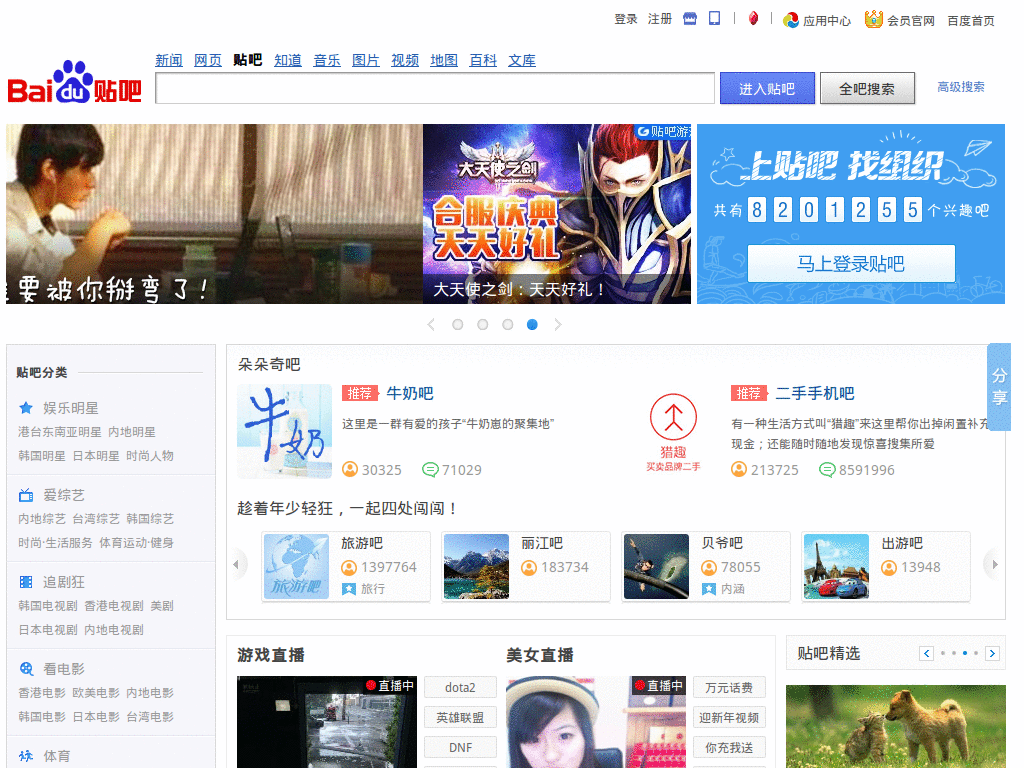Switch to 新闻 search tab
The width and height of the screenshot is (1024, 768).
pyautogui.click(x=168, y=61)
